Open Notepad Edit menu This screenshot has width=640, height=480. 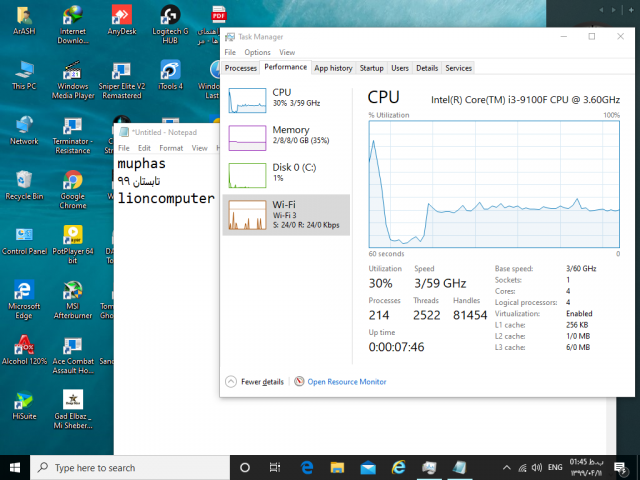coord(144,148)
